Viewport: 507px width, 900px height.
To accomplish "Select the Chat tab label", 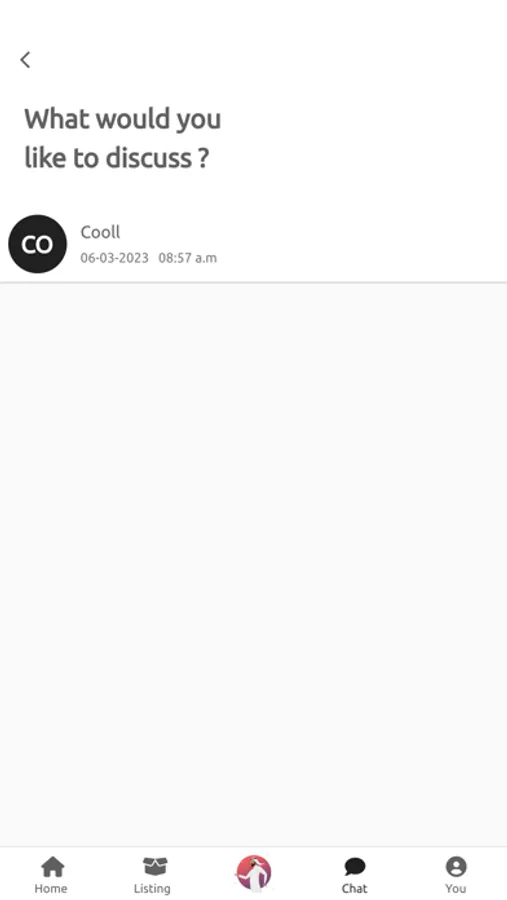I will tap(354, 888).
